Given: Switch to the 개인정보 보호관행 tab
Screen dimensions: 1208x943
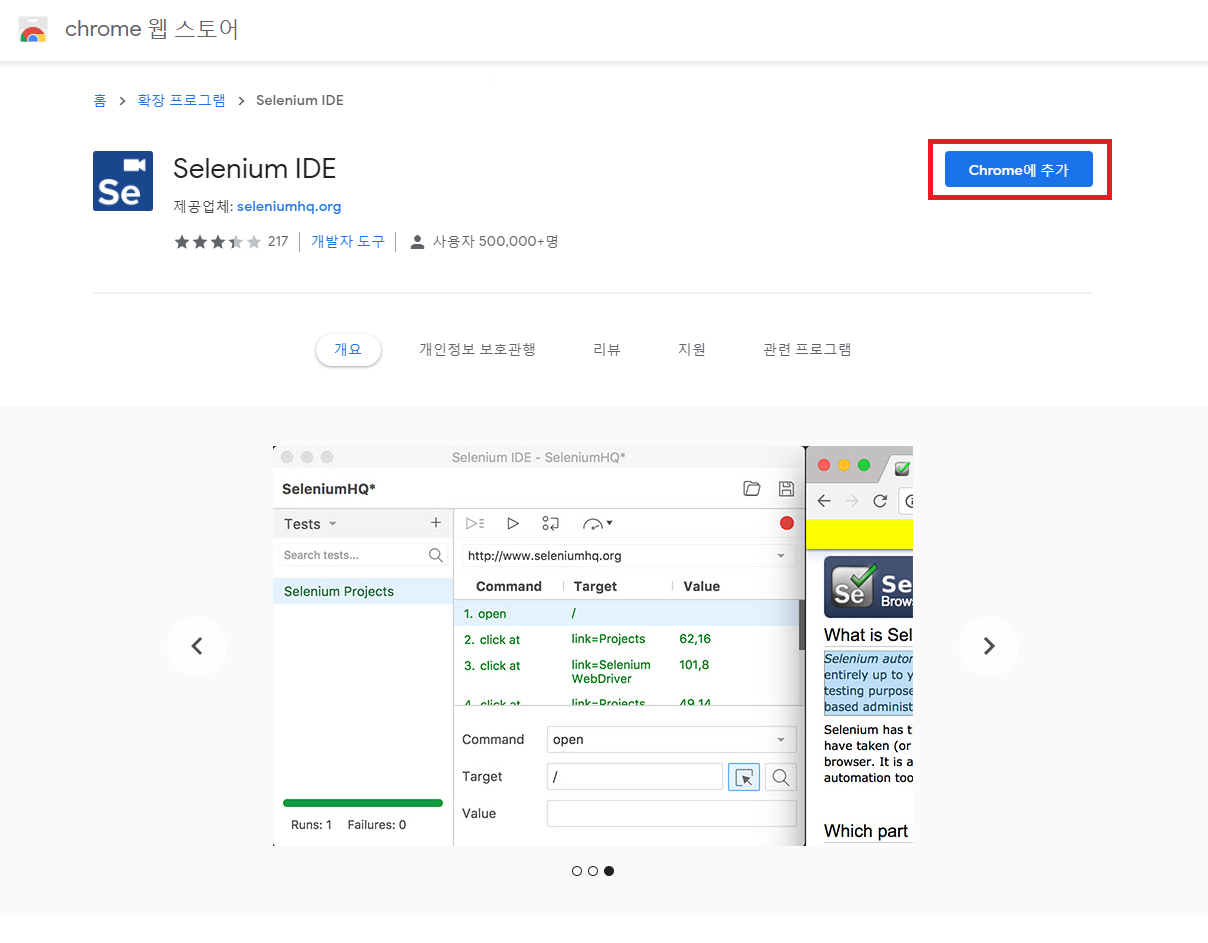Looking at the screenshot, I should (477, 349).
